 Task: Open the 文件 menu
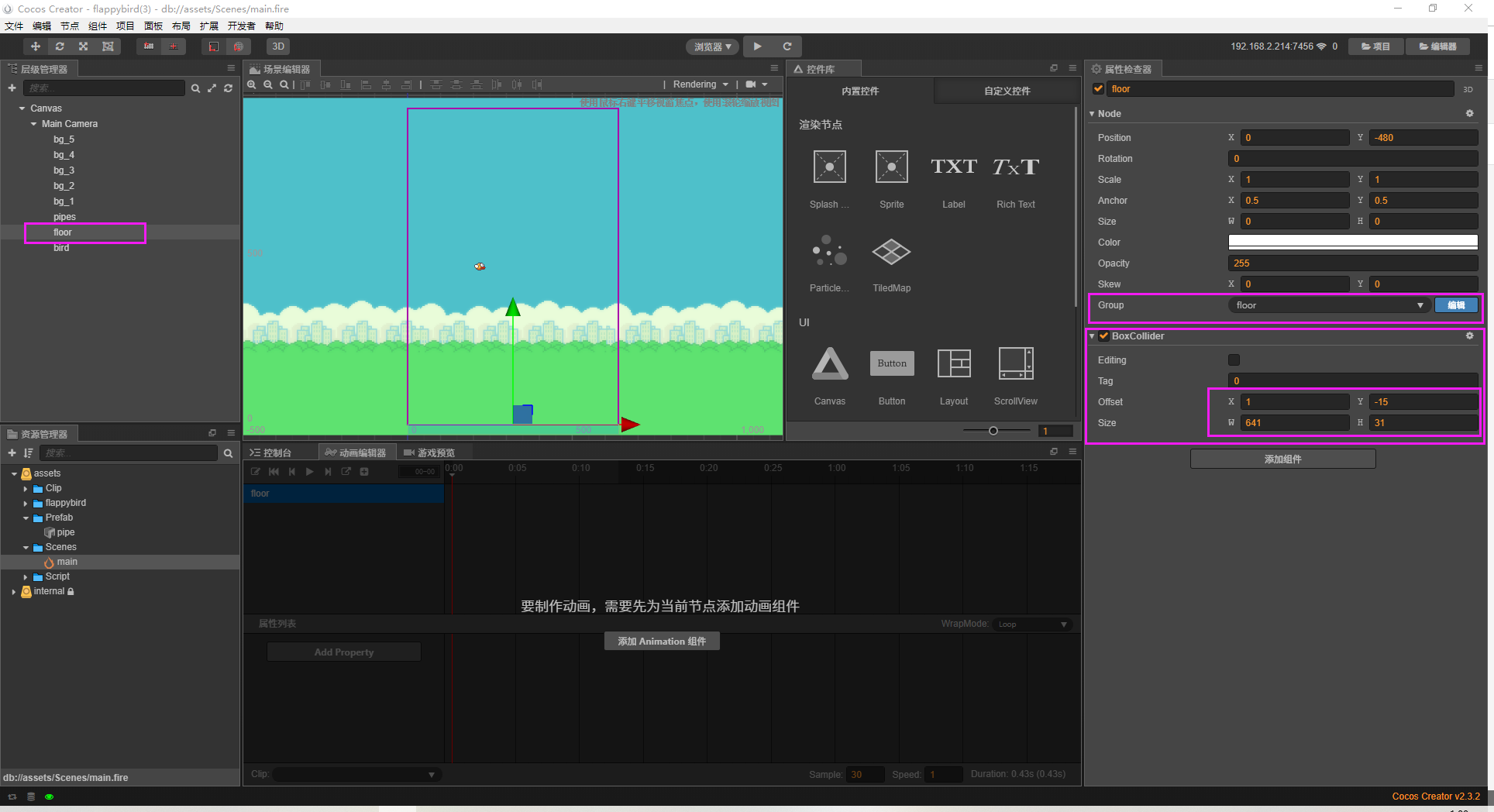tap(14, 26)
